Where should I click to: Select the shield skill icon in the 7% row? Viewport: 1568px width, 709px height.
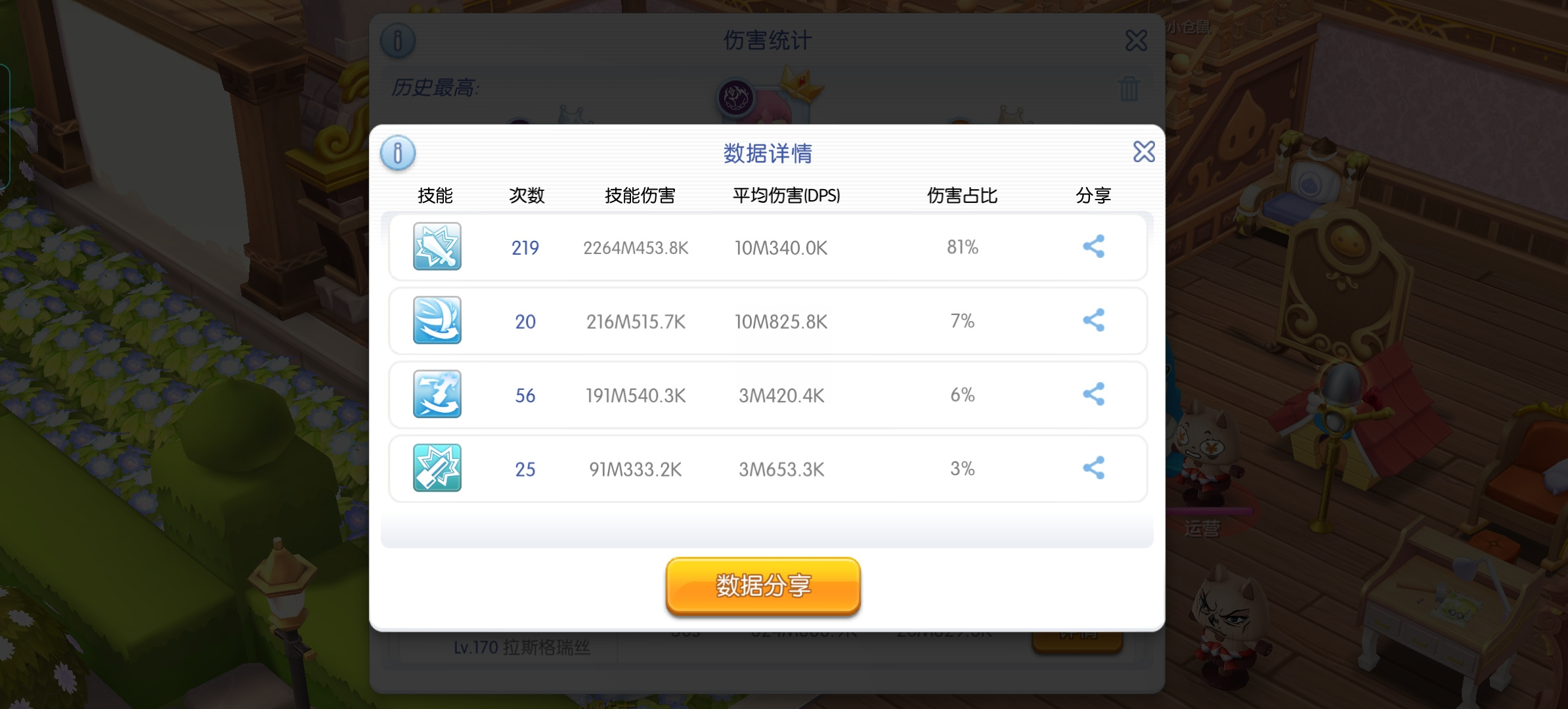click(x=437, y=320)
